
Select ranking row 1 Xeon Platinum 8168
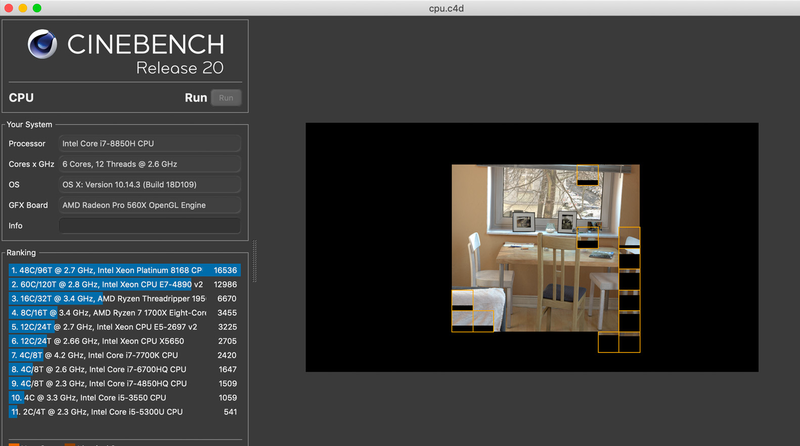(124, 270)
